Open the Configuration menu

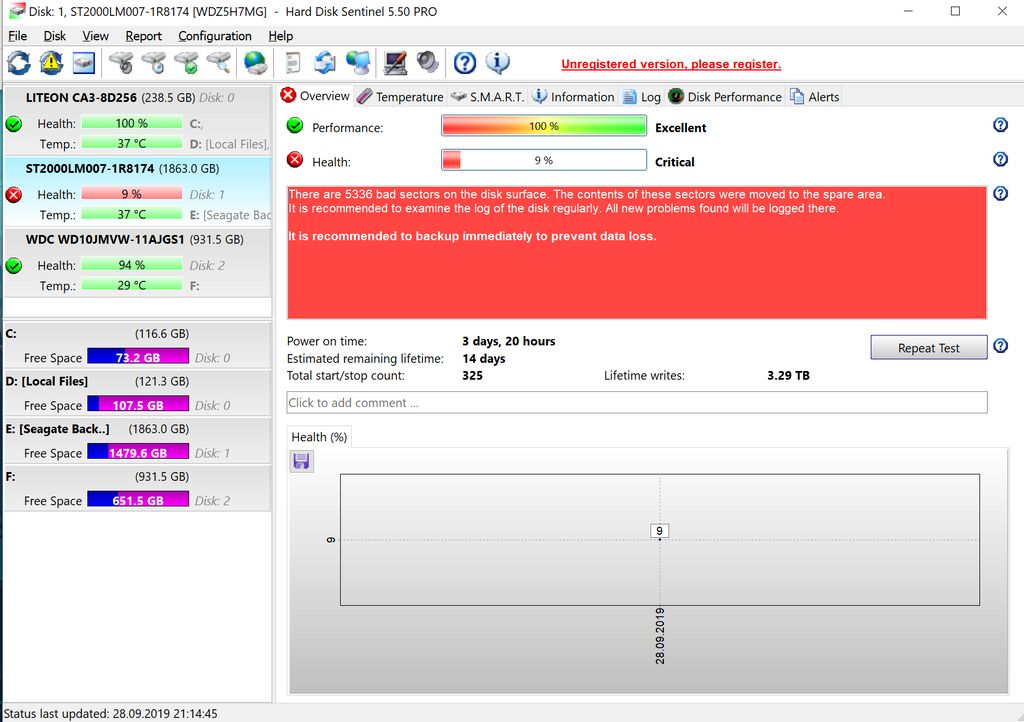[215, 36]
